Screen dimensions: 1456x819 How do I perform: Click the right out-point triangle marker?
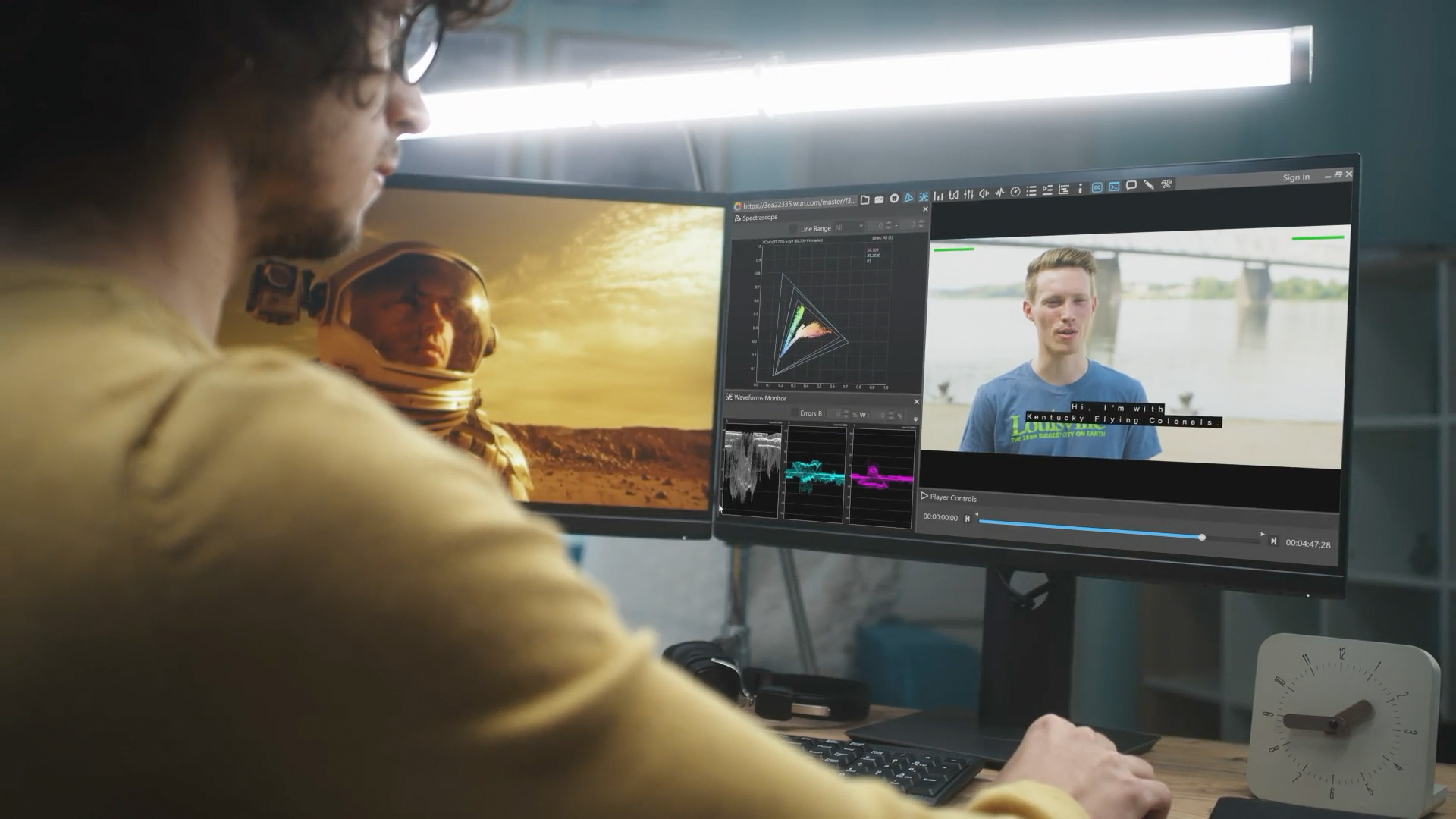[1263, 534]
